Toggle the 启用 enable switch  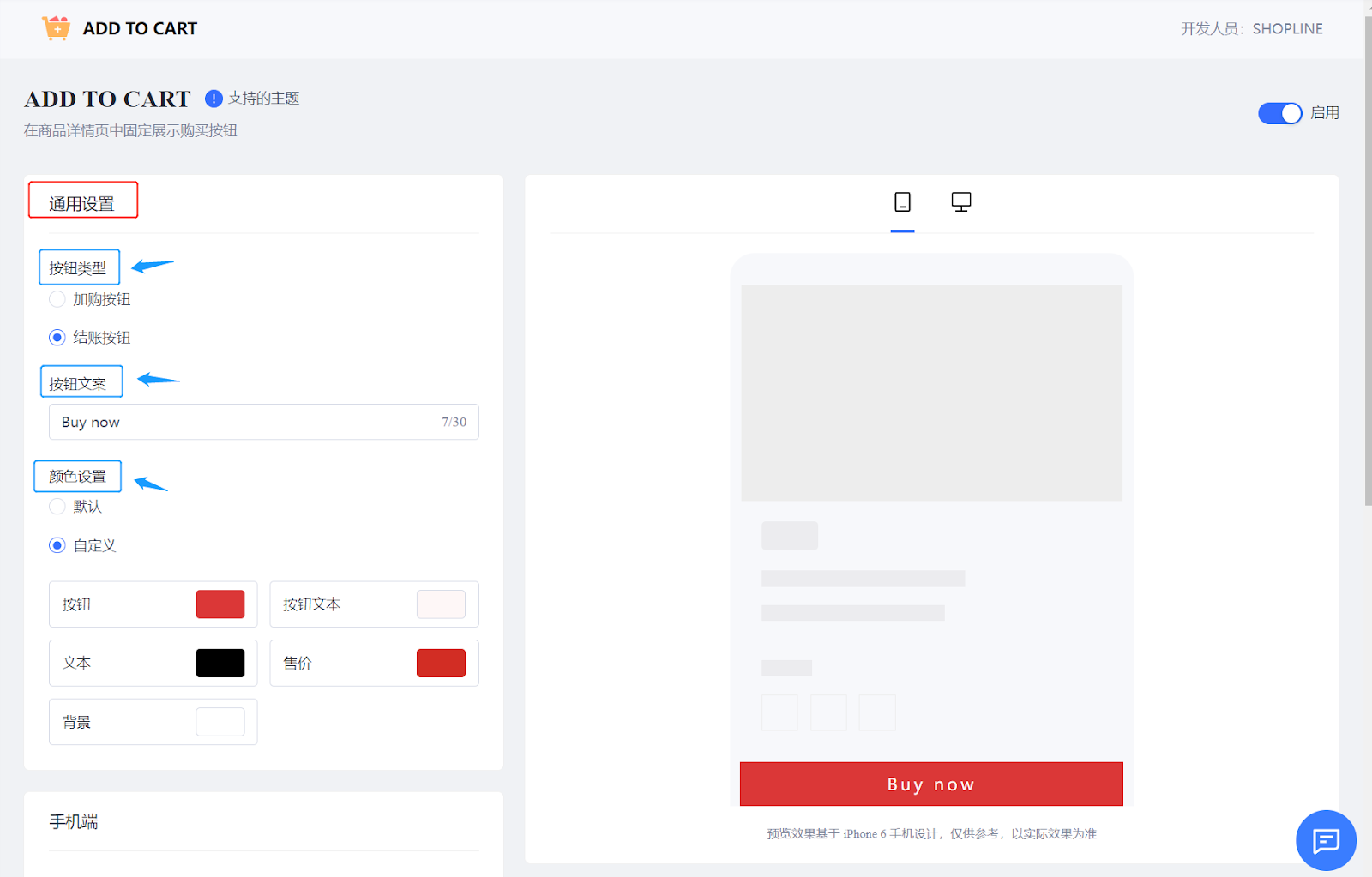tap(1279, 113)
